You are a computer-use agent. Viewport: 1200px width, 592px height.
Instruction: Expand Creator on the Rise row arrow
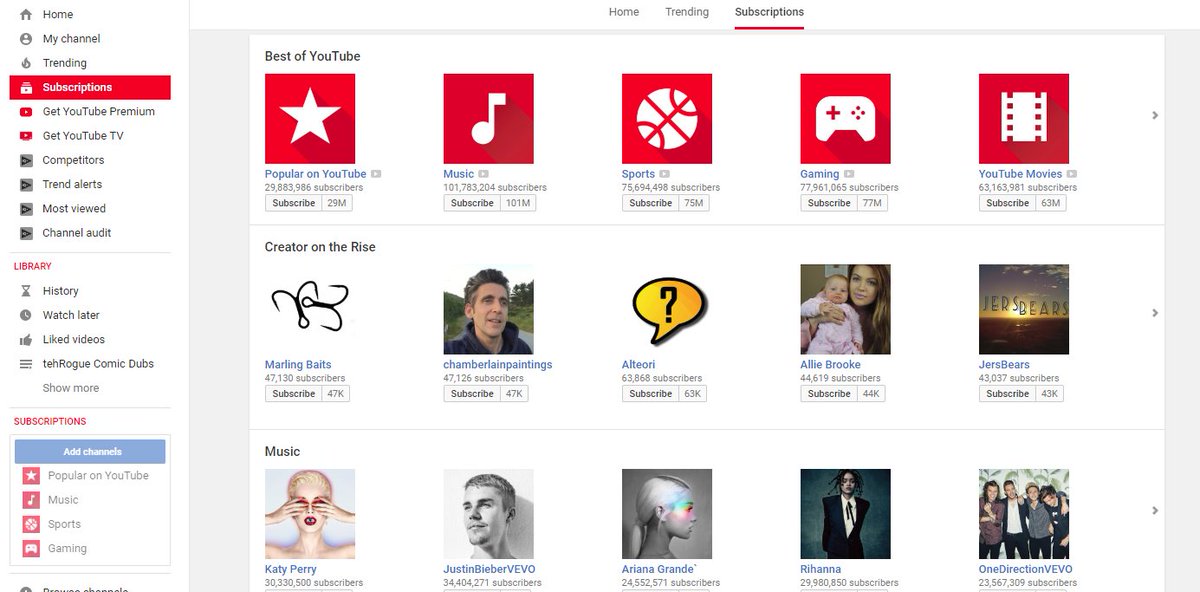[1155, 313]
